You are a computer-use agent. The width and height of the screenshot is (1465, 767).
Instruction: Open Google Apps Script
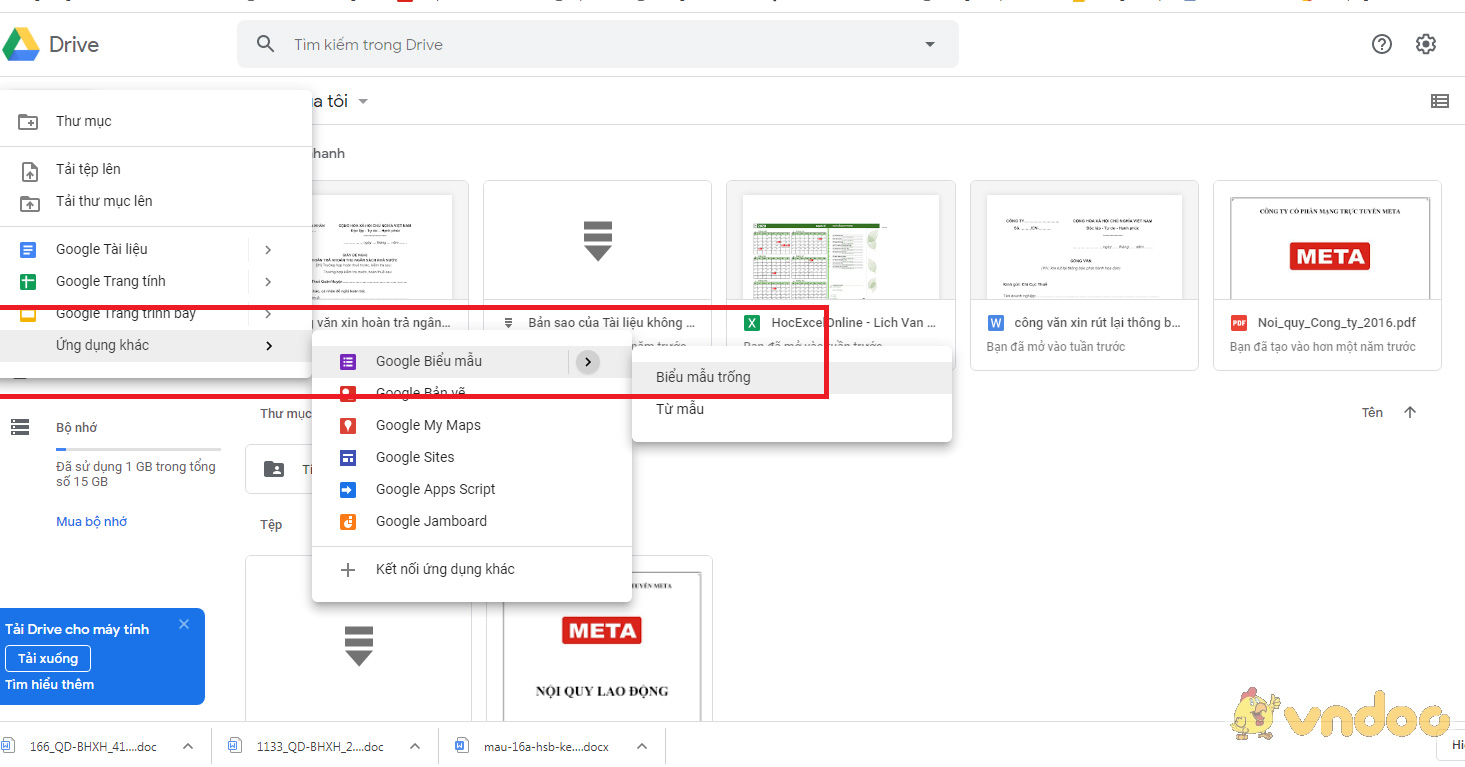(x=436, y=489)
